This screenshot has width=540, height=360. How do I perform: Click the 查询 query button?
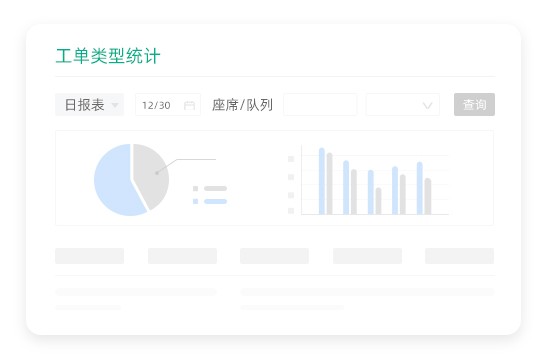coord(474,104)
